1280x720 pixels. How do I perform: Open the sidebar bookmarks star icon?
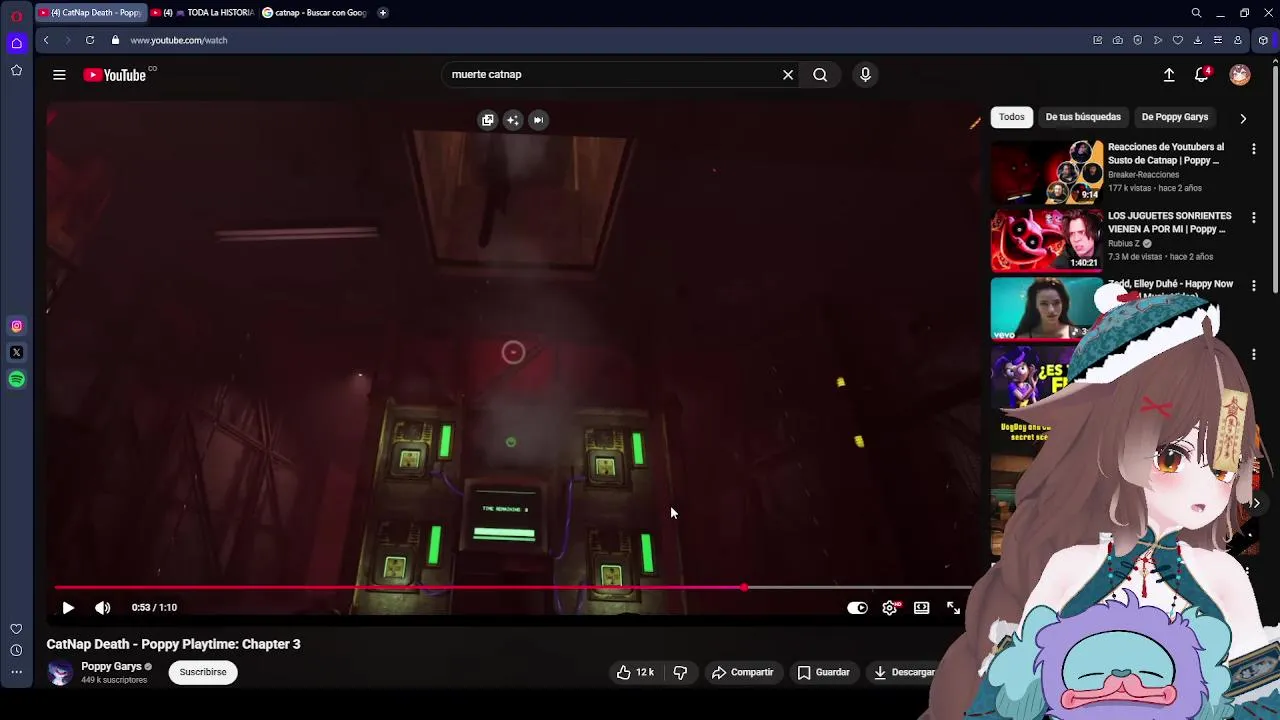(16, 70)
